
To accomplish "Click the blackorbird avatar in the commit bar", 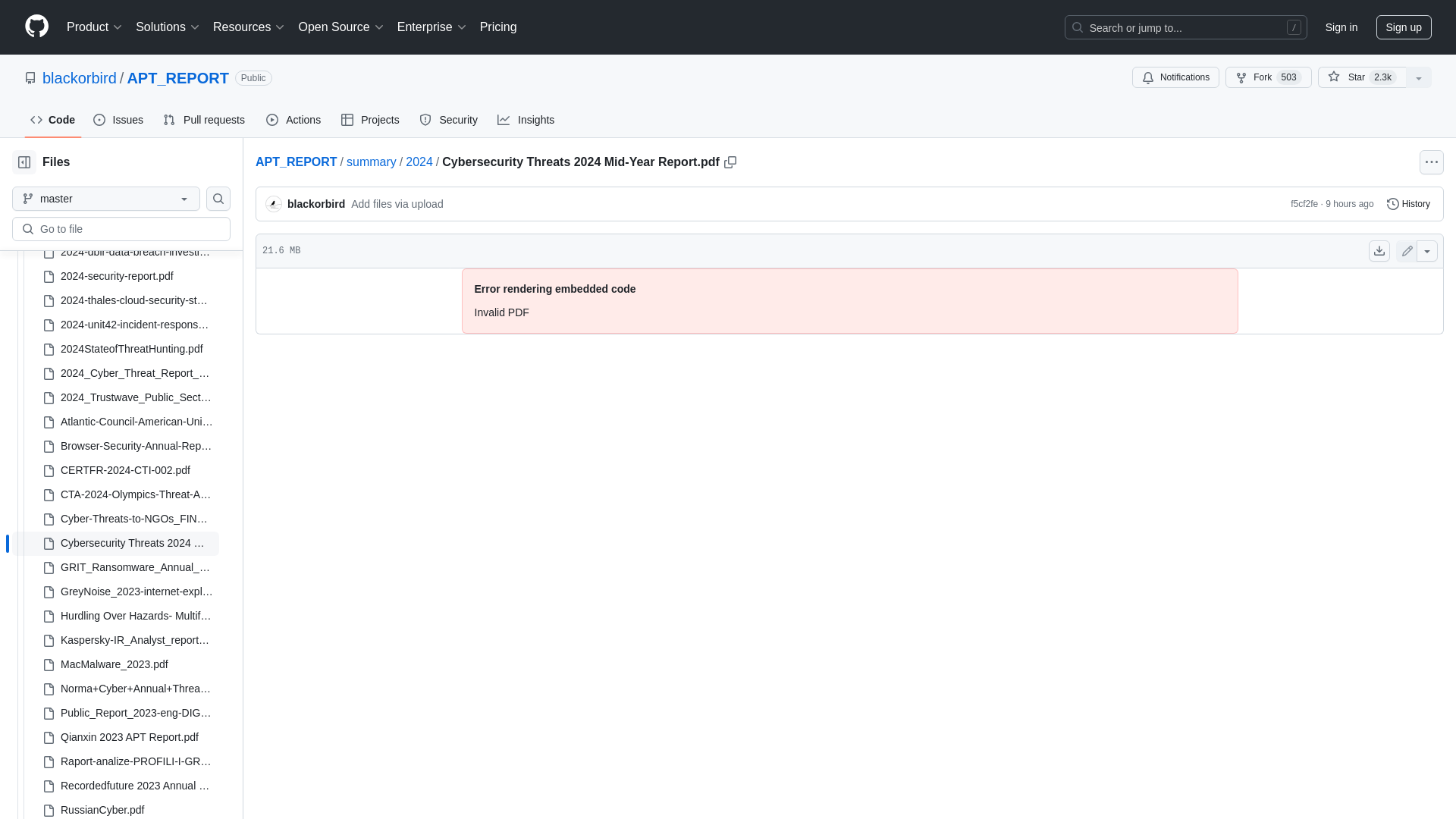I will tap(274, 204).
